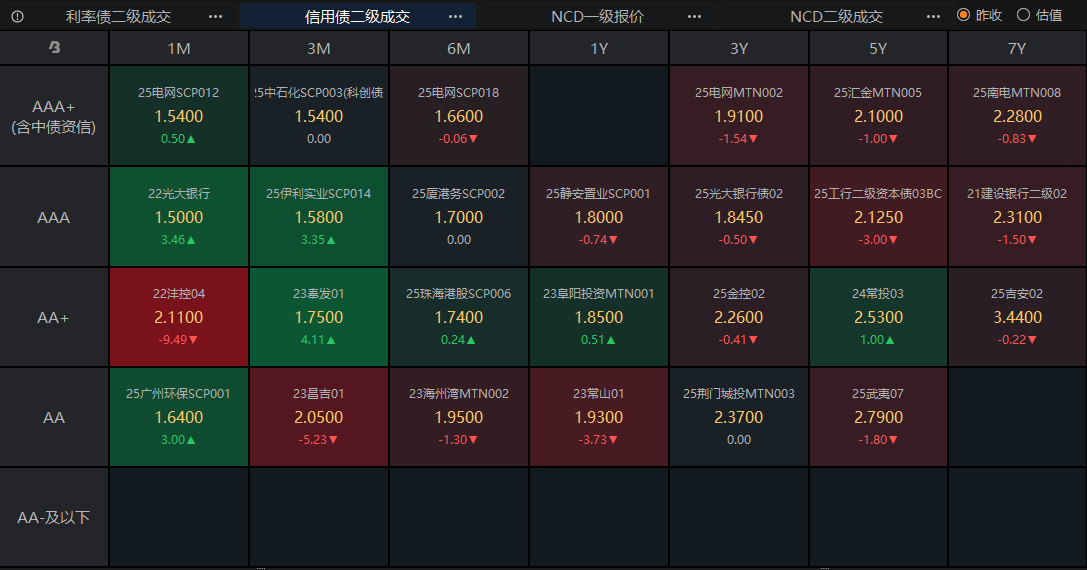Switch to the NCD一级报价 tab
Image resolution: width=1087 pixels, height=570 pixels.
tap(597, 16)
